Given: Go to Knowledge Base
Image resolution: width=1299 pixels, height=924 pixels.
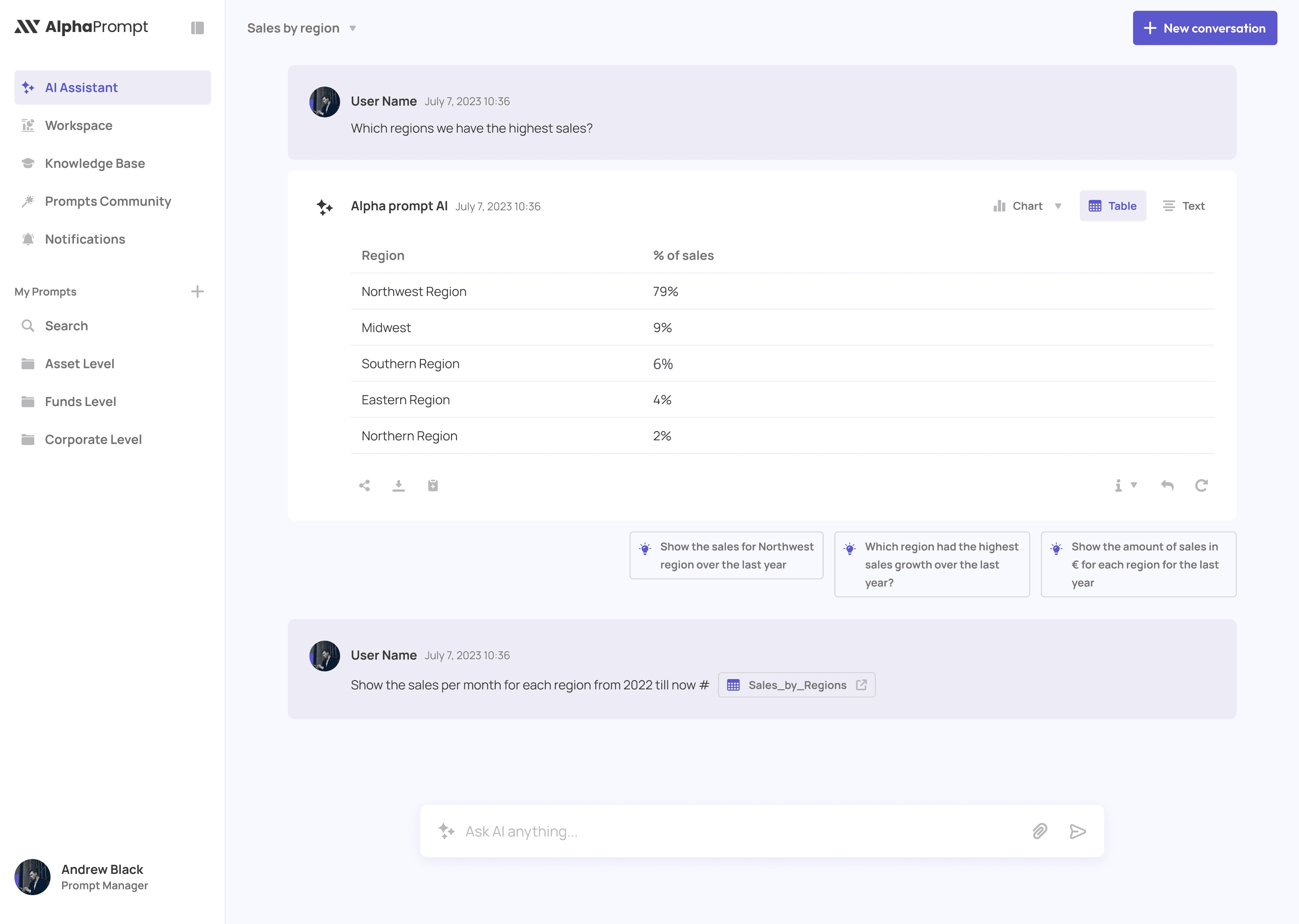Looking at the screenshot, I should [x=95, y=163].
